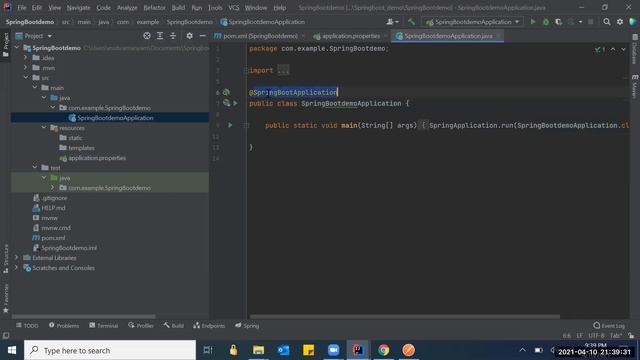The width and height of the screenshot is (640, 360).
Task: Click Spring bean gutter icon beside @SpringBootApplication
Action: (226, 92)
